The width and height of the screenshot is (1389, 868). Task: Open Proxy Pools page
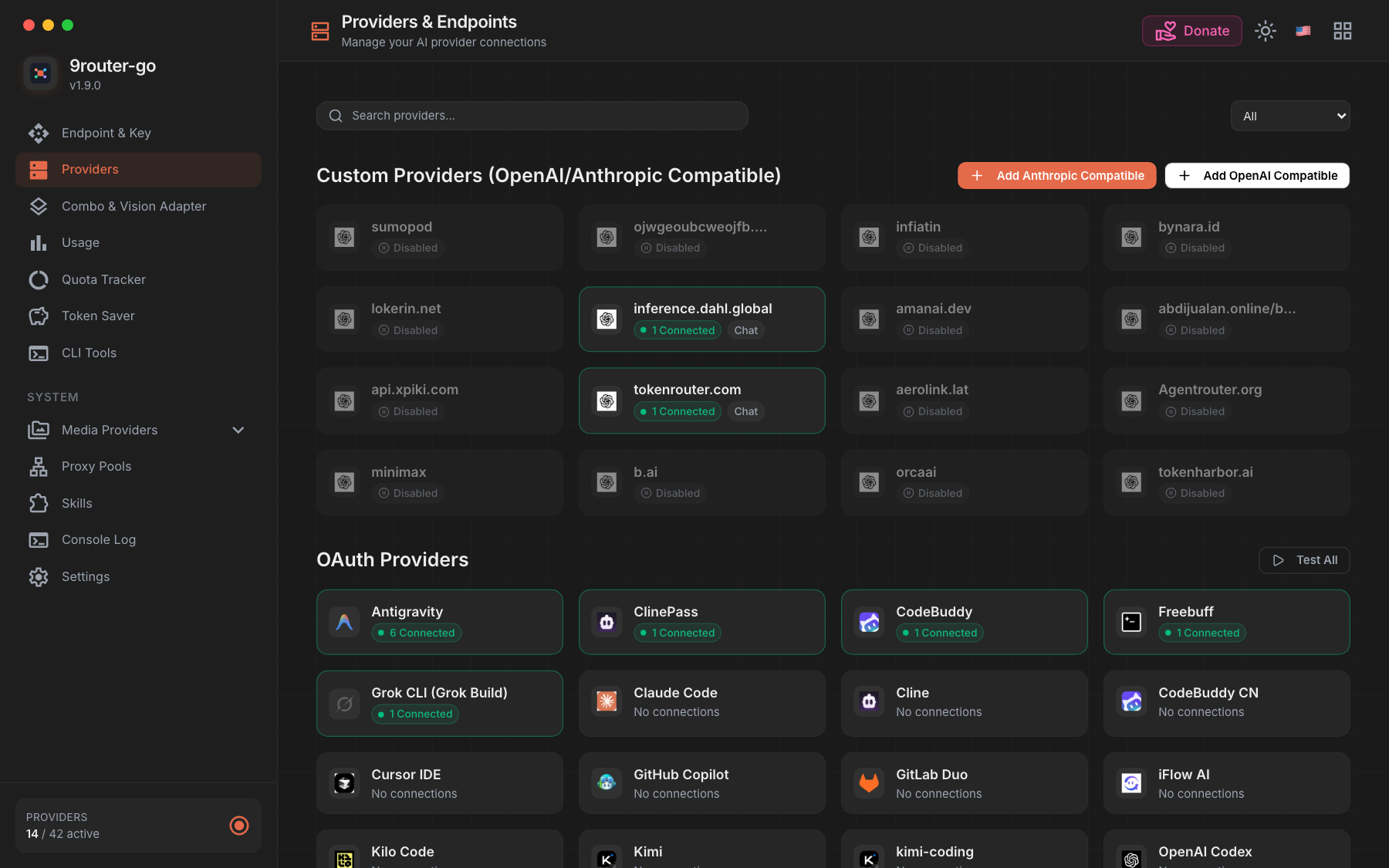coord(138,466)
